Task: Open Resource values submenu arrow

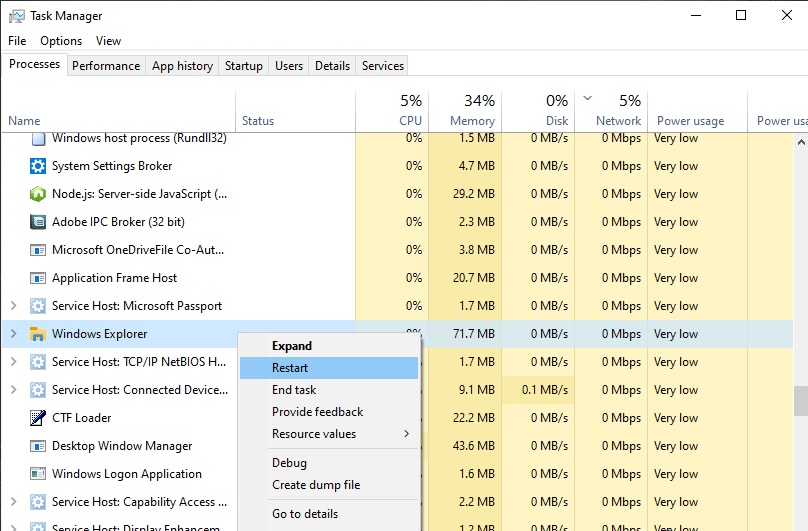Action: pos(407,434)
